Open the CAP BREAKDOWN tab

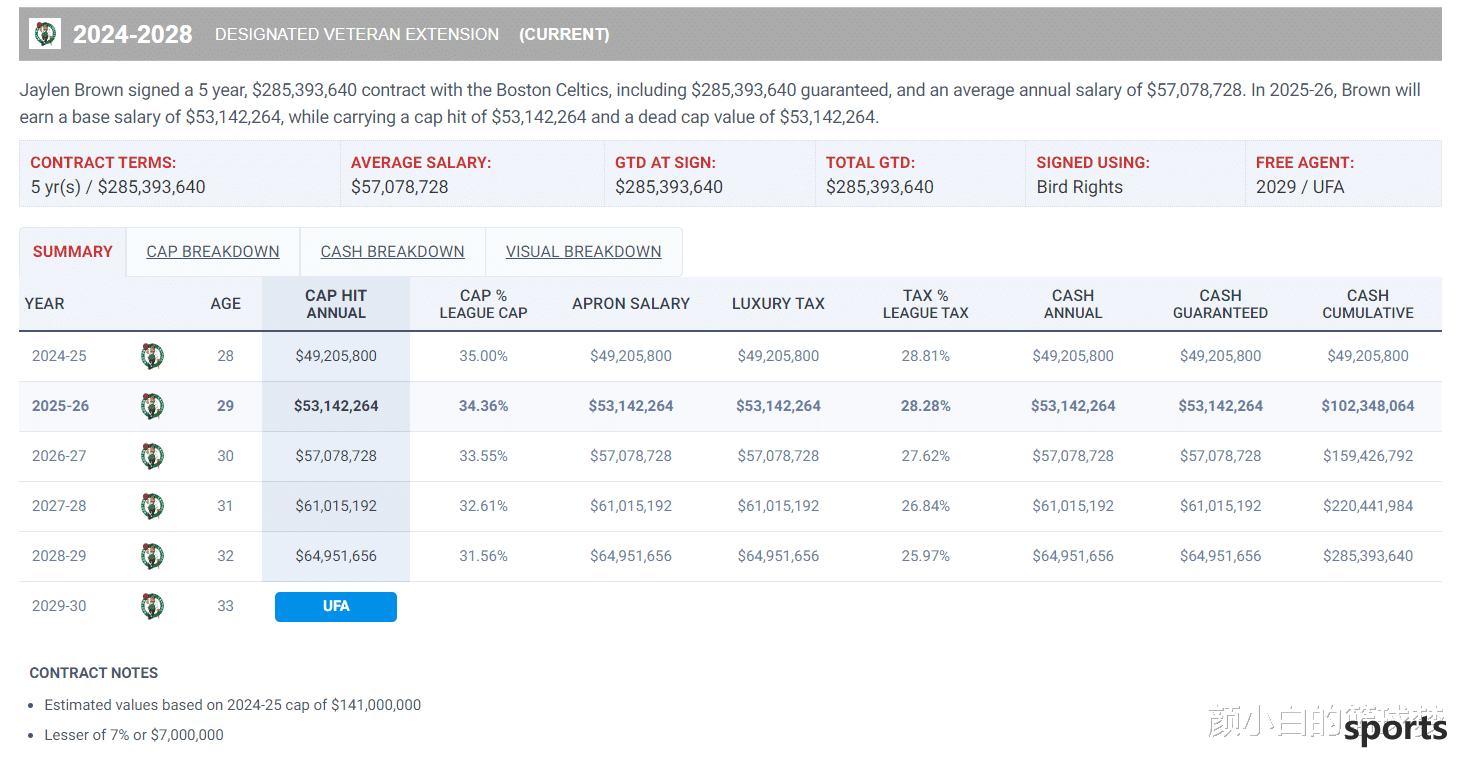[x=213, y=252]
